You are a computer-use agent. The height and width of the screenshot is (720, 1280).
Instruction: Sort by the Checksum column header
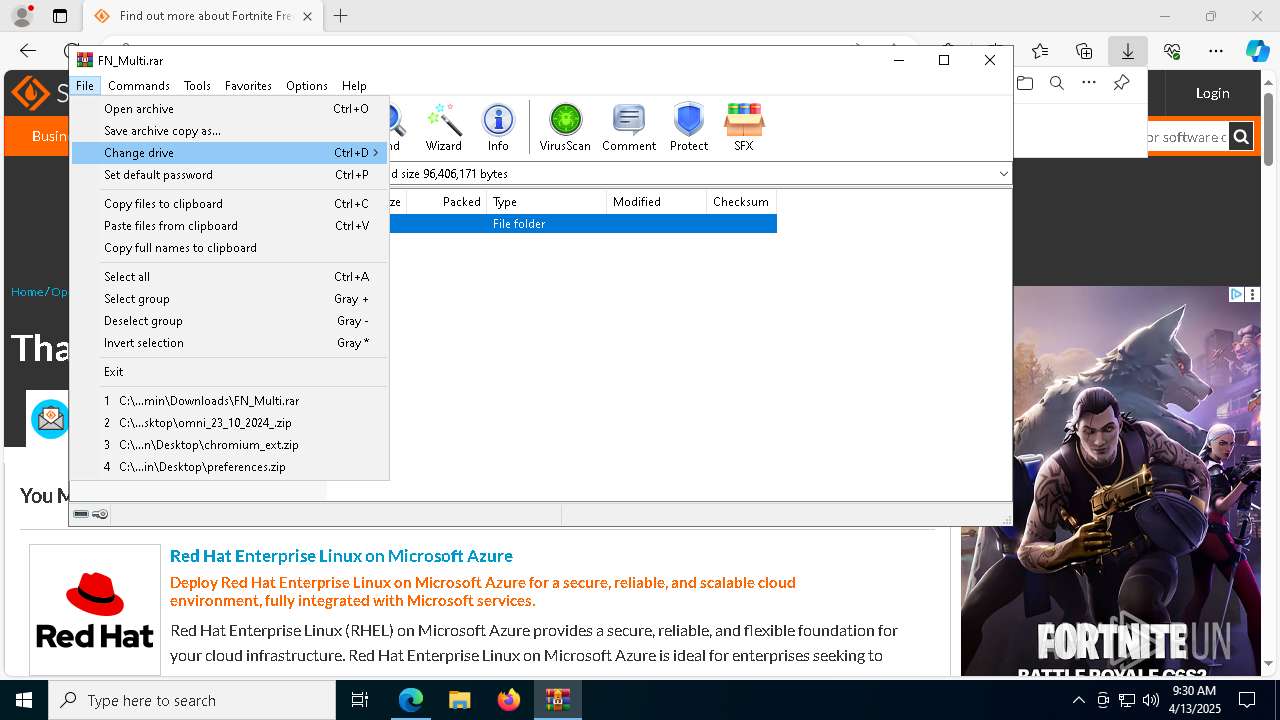(741, 202)
